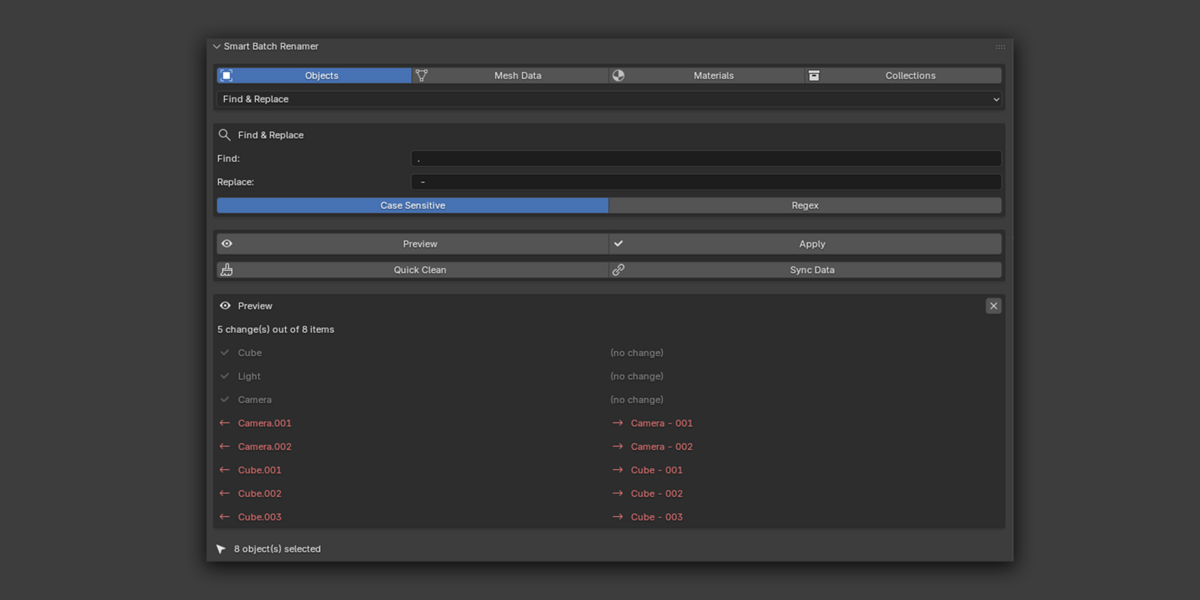Click the Collections archive box icon
Screen dimensions: 1200x600
coord(814,75)
